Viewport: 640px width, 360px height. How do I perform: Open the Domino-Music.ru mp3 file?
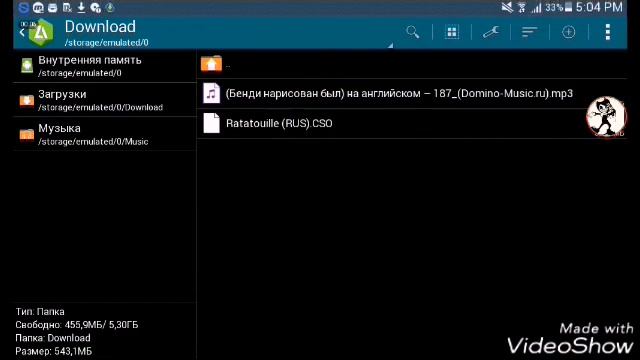coord(412,93)
